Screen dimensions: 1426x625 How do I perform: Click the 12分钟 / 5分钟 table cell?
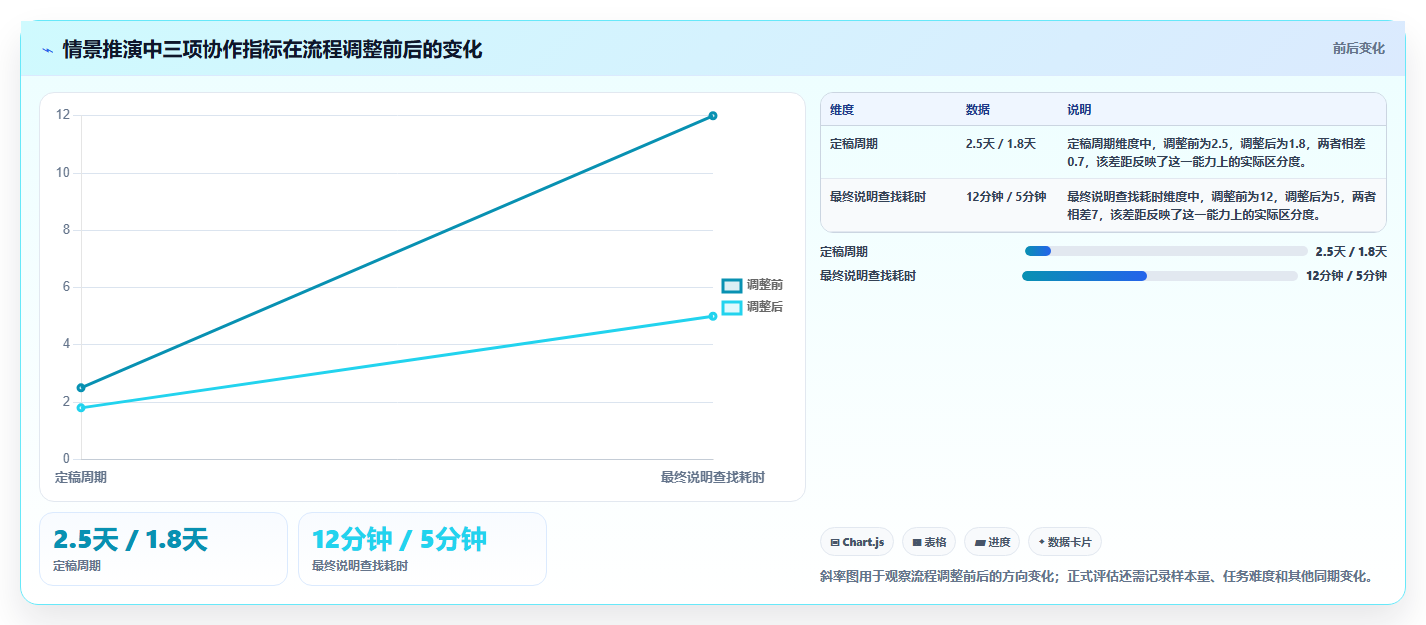click(x=1006, y=197)
